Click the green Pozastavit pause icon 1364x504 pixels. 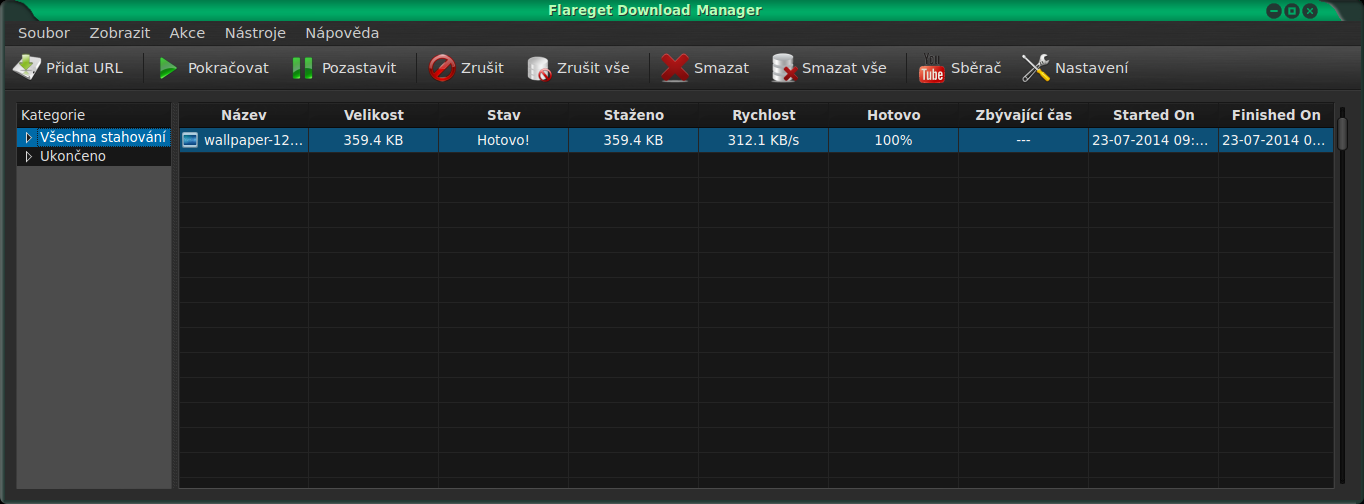(x=302, y=68)
